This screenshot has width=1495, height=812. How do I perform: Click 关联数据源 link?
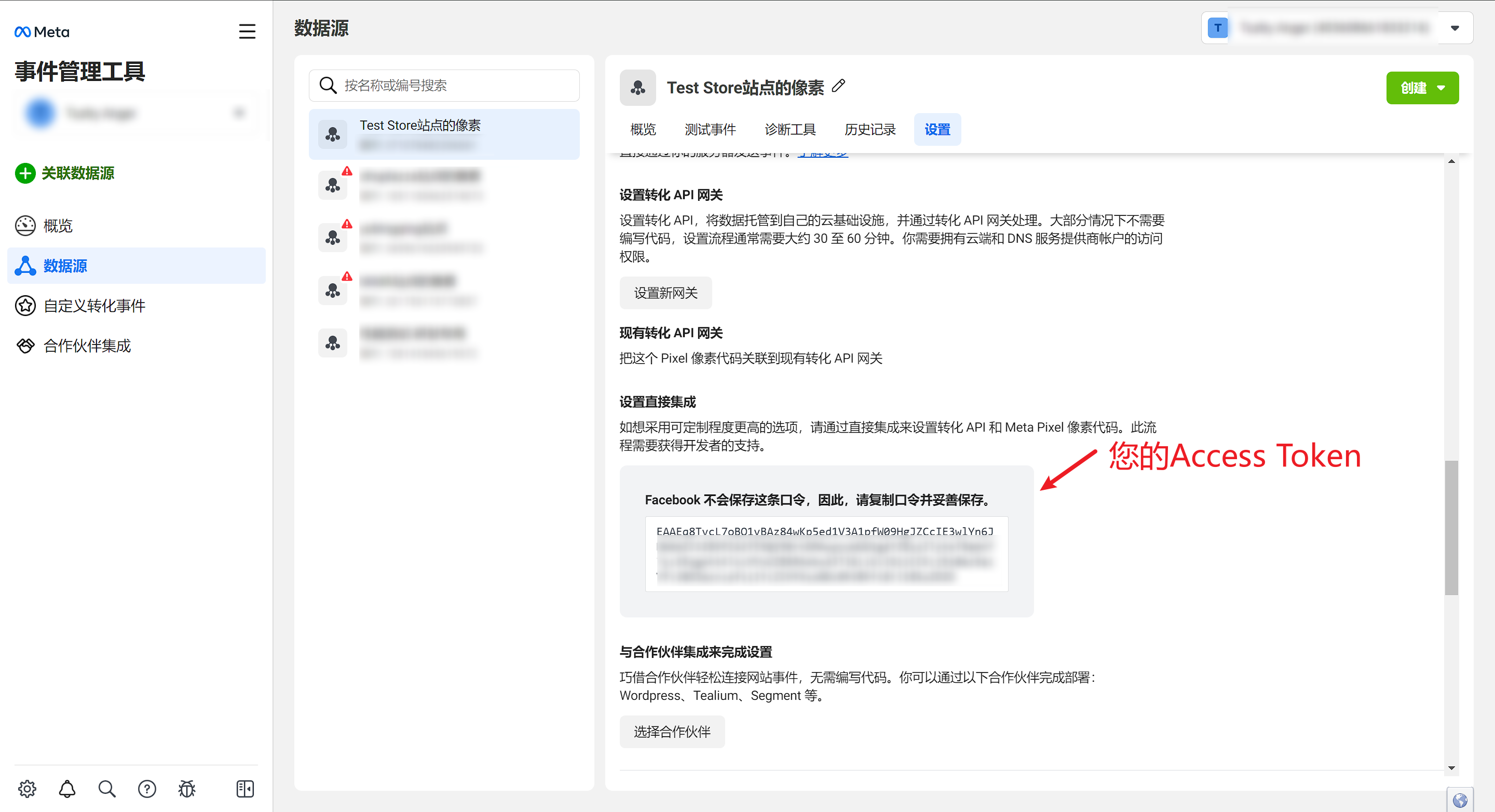pos(78,173)
